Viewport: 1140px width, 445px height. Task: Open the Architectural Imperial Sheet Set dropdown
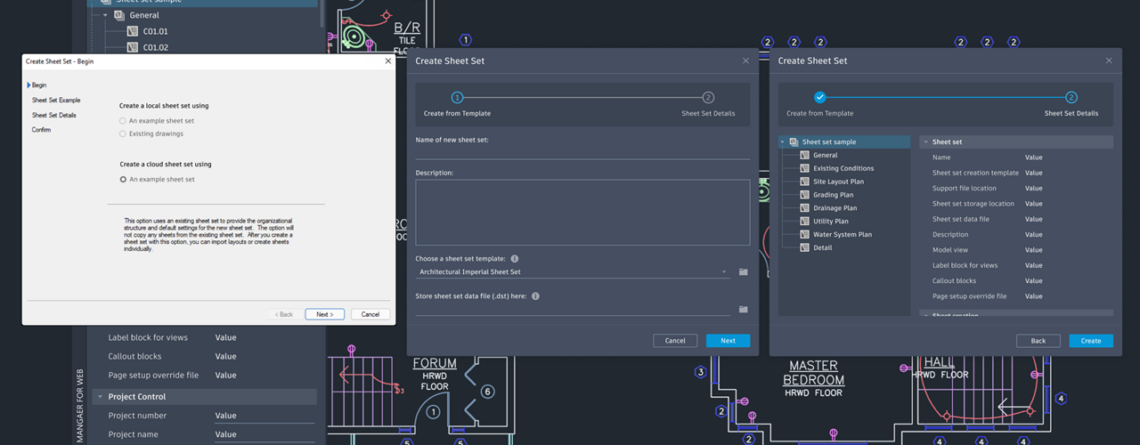(x=572, y=272)
